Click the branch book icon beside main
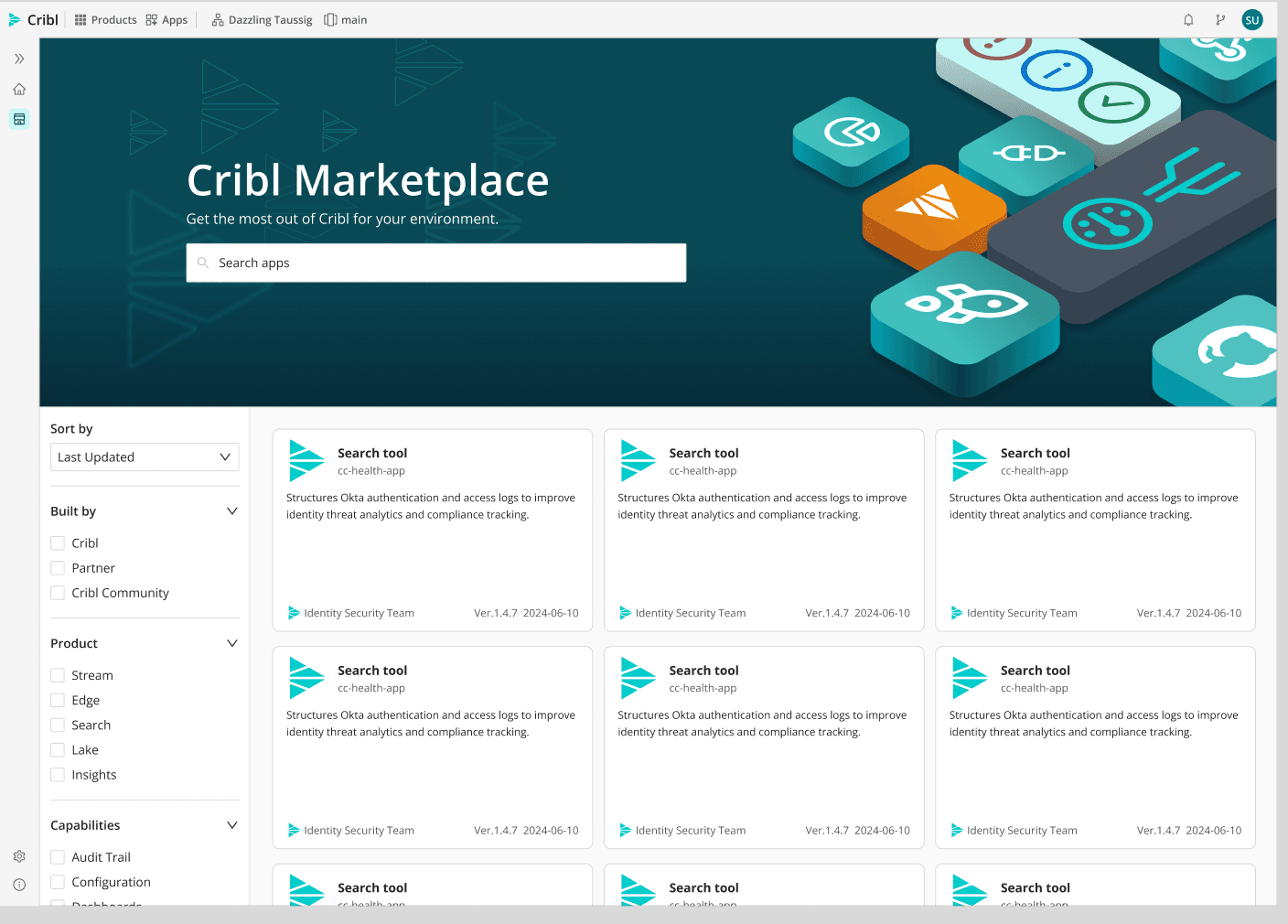The height and width of the screenshot is (924, 1288). click(330, 19)
